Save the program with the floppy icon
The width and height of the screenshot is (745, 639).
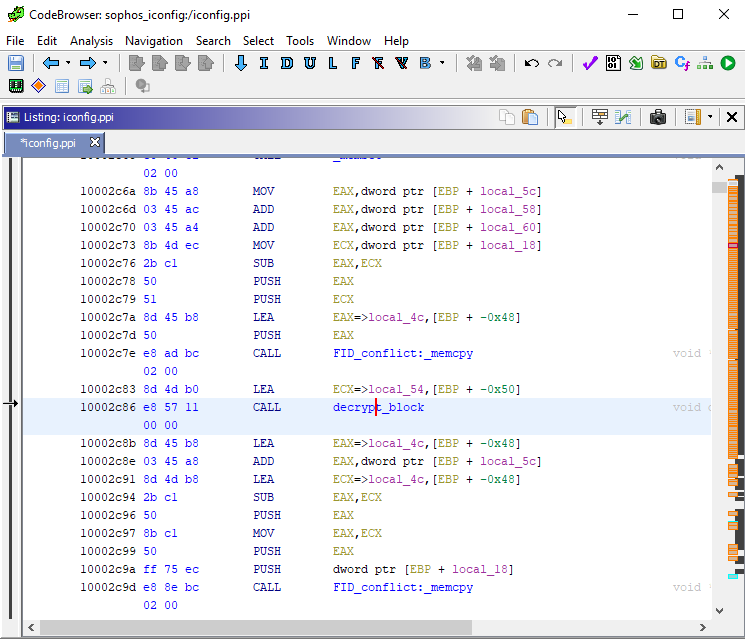[16, 63]
